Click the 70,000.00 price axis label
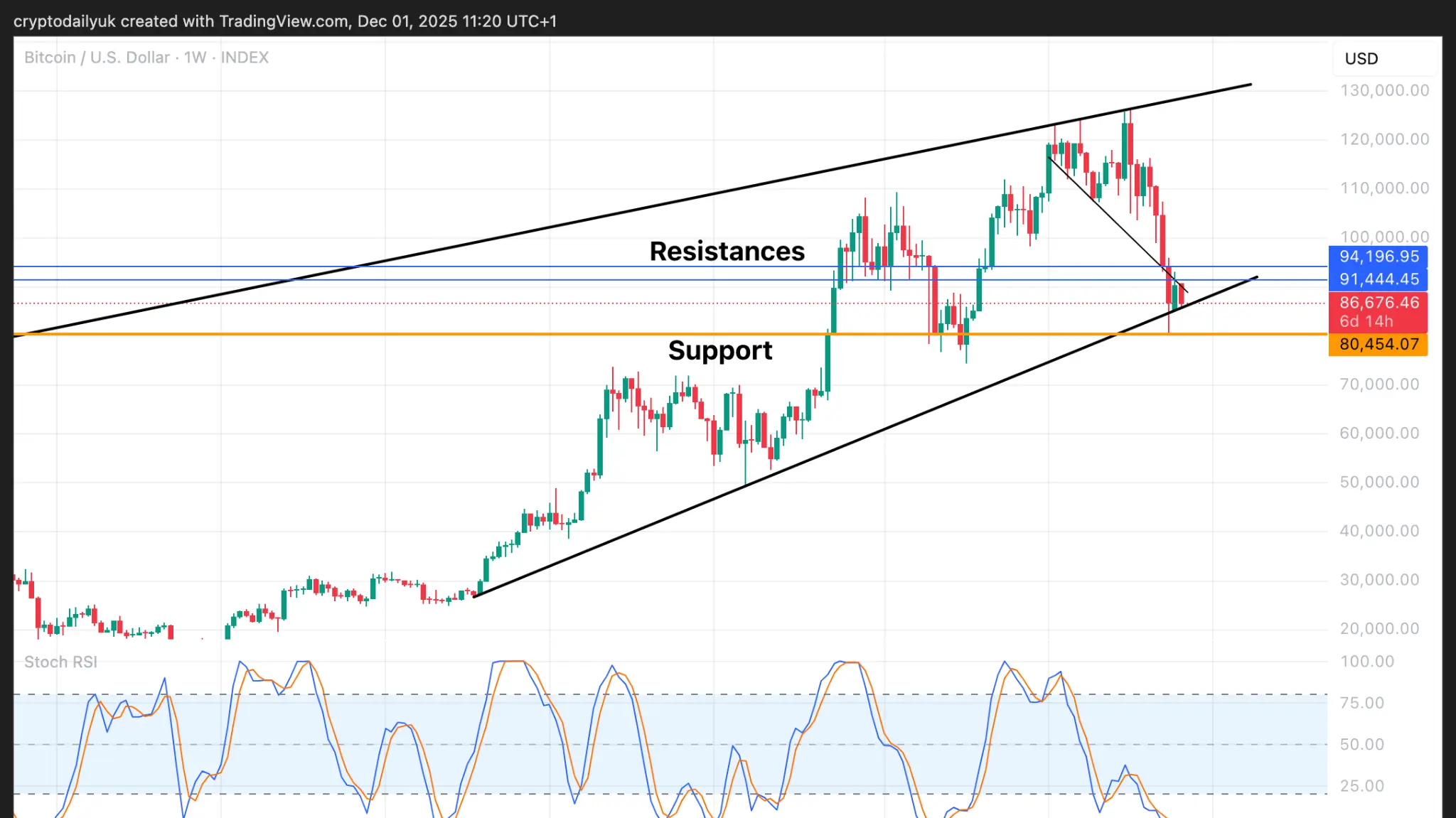The width and height of the screenshot is (1456, 818). click(x=1379, y=384)
